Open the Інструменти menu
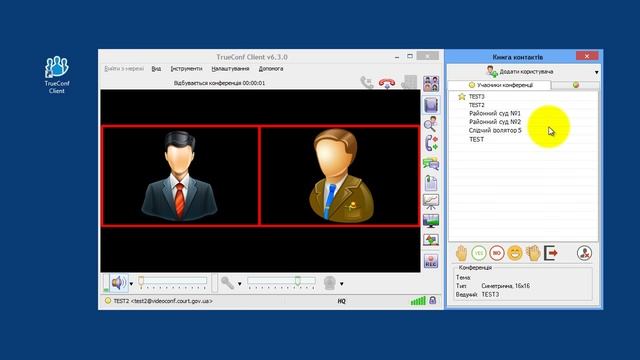 (187, 69)
